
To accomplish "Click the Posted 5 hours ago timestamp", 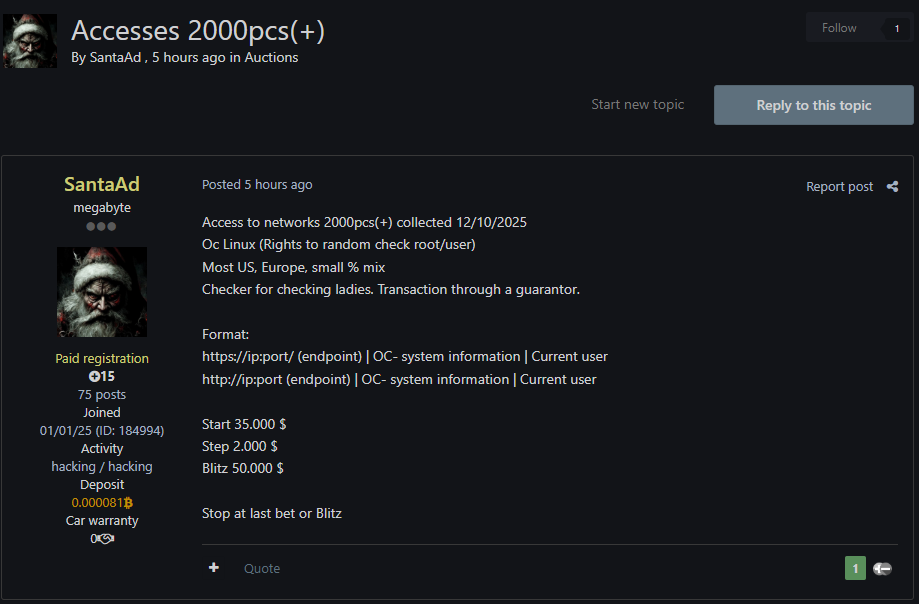I will (x=257, y=185).
